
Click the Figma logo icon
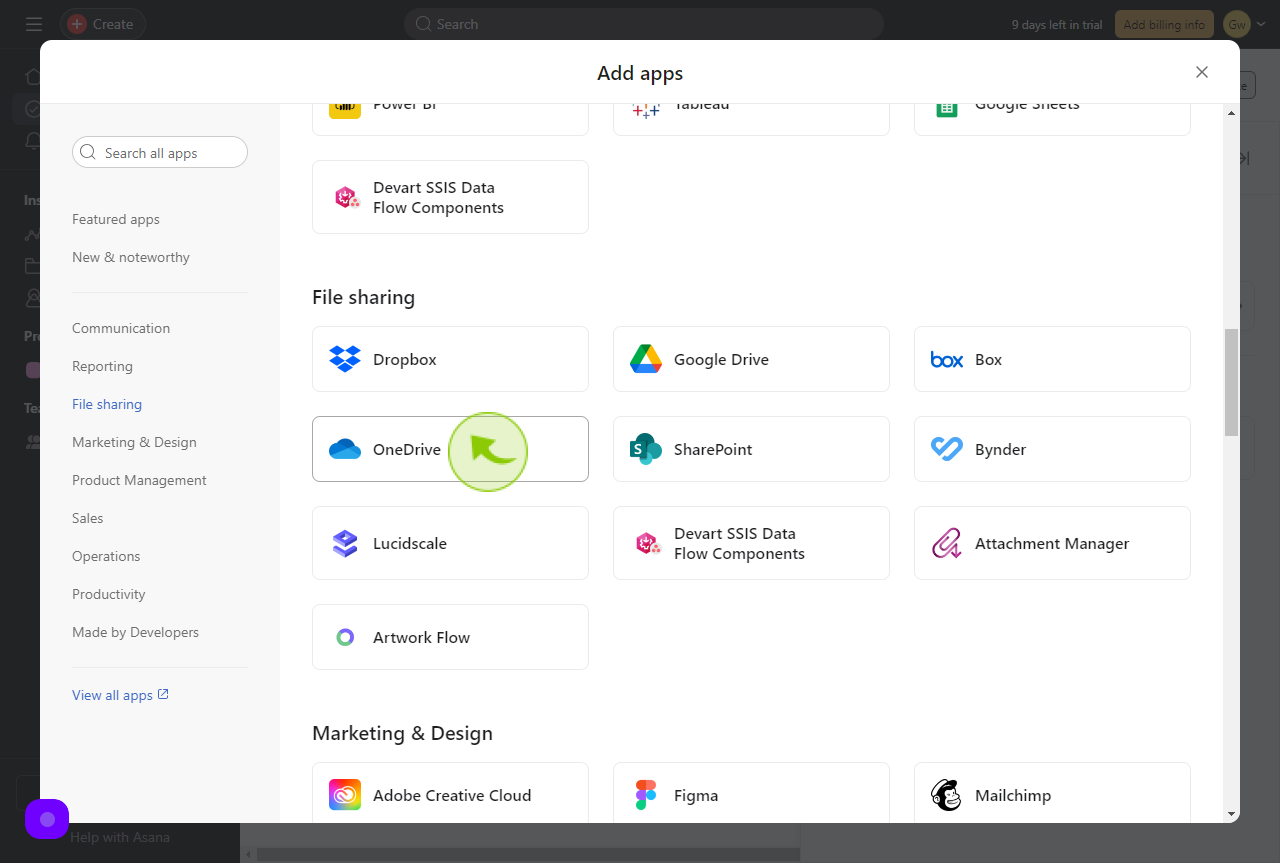tap(646, 795)
